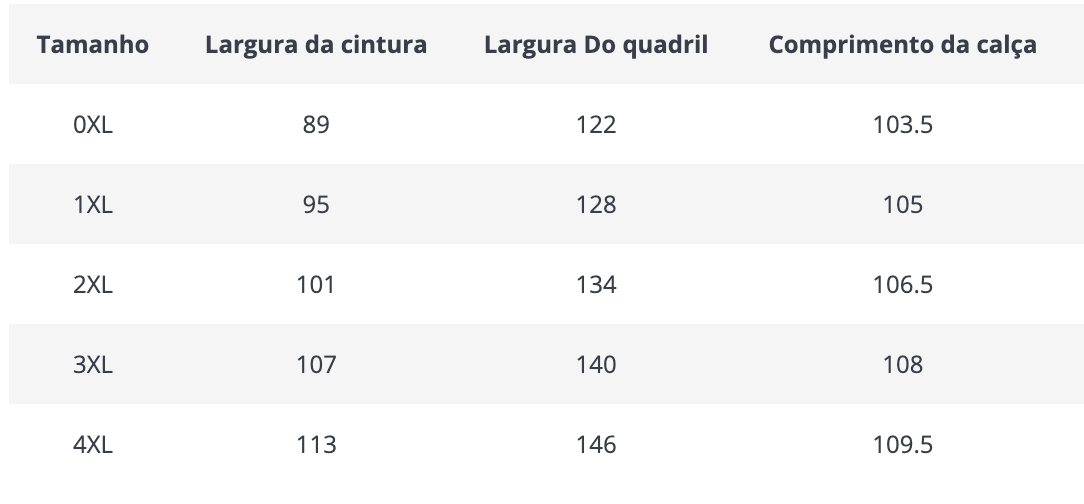Click the Largura Do quadril header
Image resolution: width=1084 pixels, height=504 pixels.
click(595, 45)
